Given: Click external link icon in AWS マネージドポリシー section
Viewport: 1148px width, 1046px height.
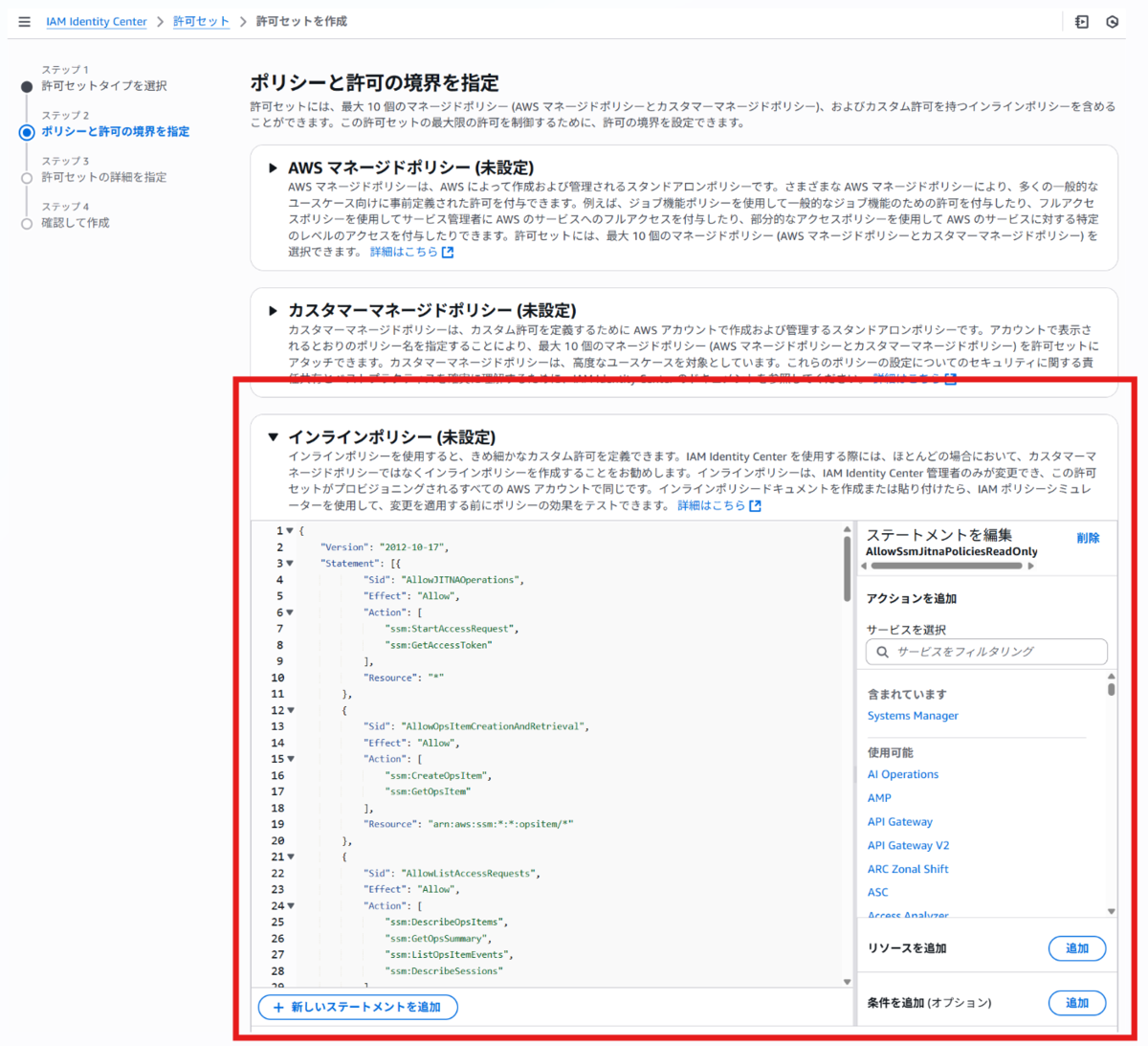Looking at the screenshot, I should [448, 252].
